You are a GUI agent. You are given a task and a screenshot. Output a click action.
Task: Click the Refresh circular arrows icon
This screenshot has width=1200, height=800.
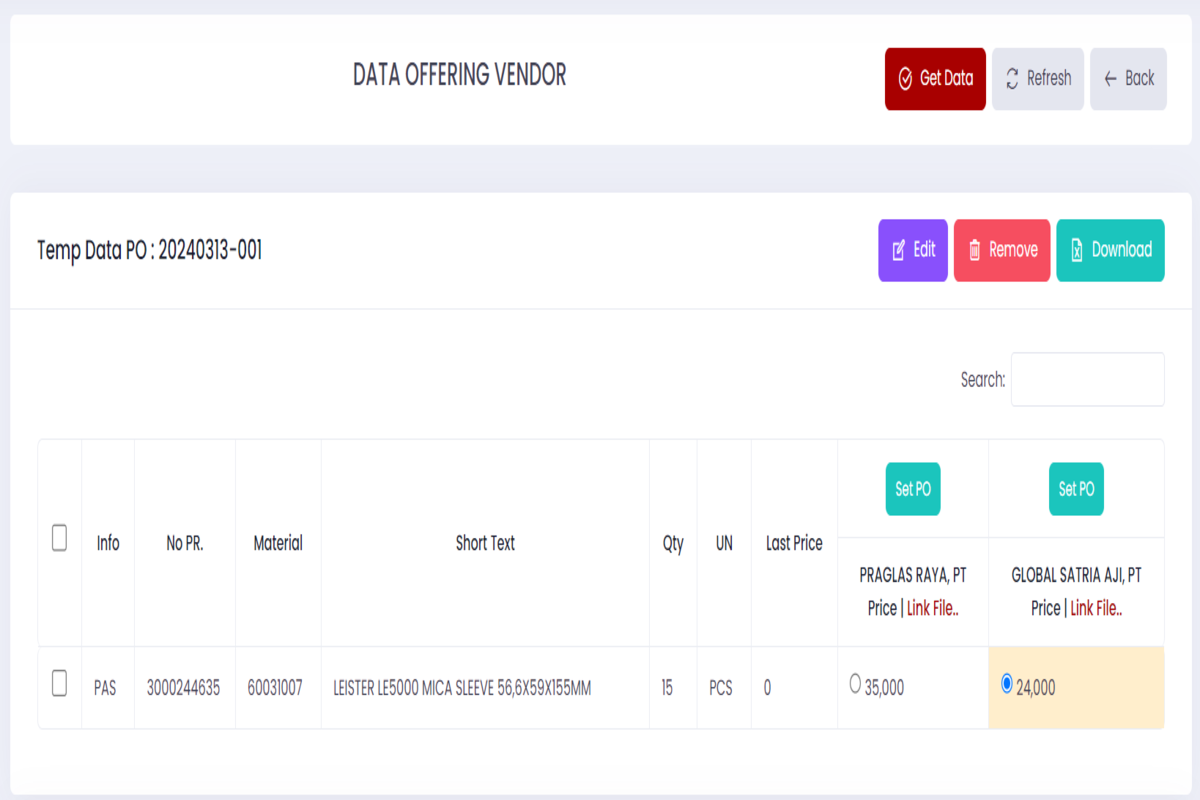tap(1012, 79)
